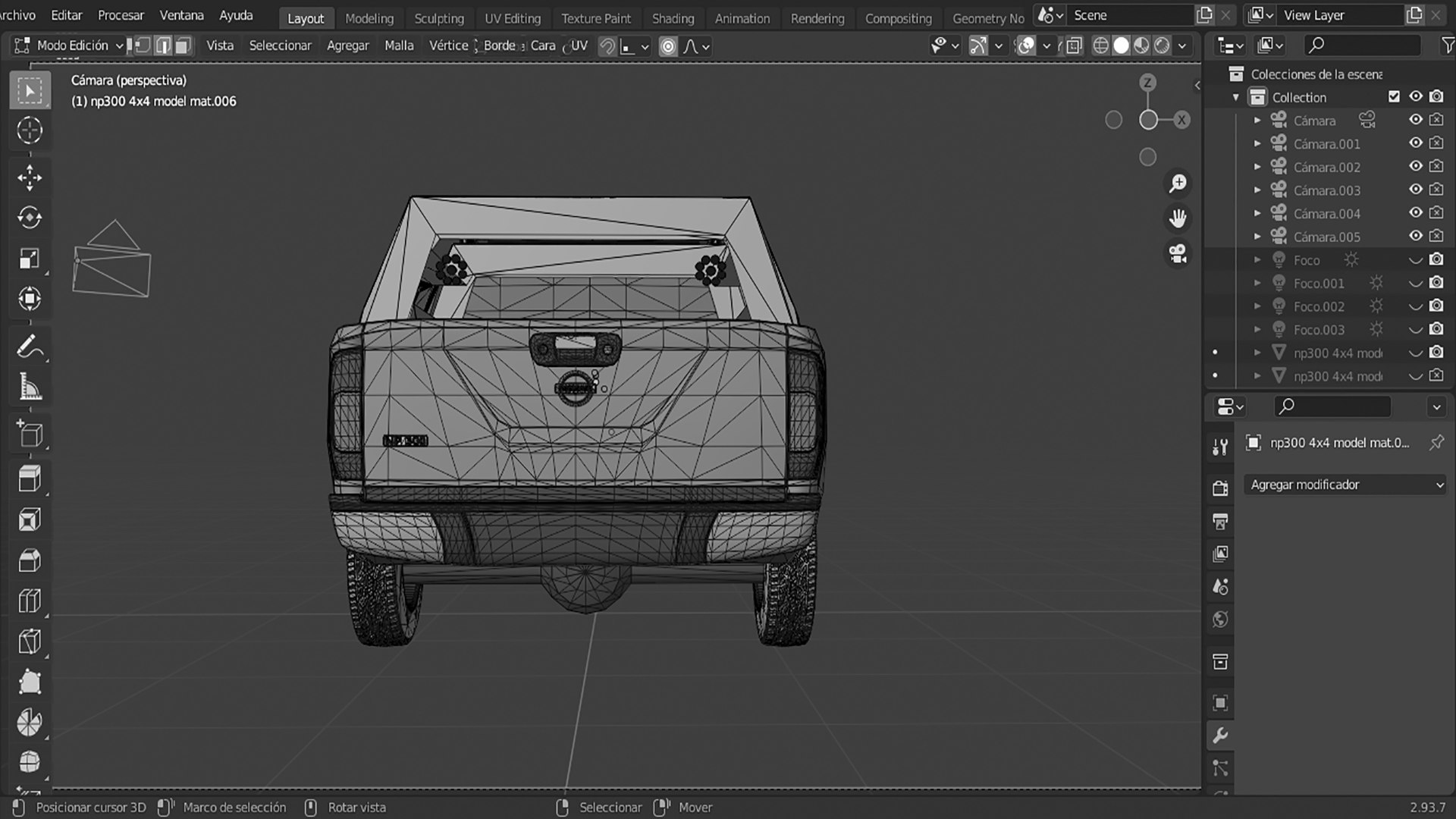The width and height of the screenshot is (1456, 819).
Task: Select solid viewport shading sphere
Action: coord(1121,46)
